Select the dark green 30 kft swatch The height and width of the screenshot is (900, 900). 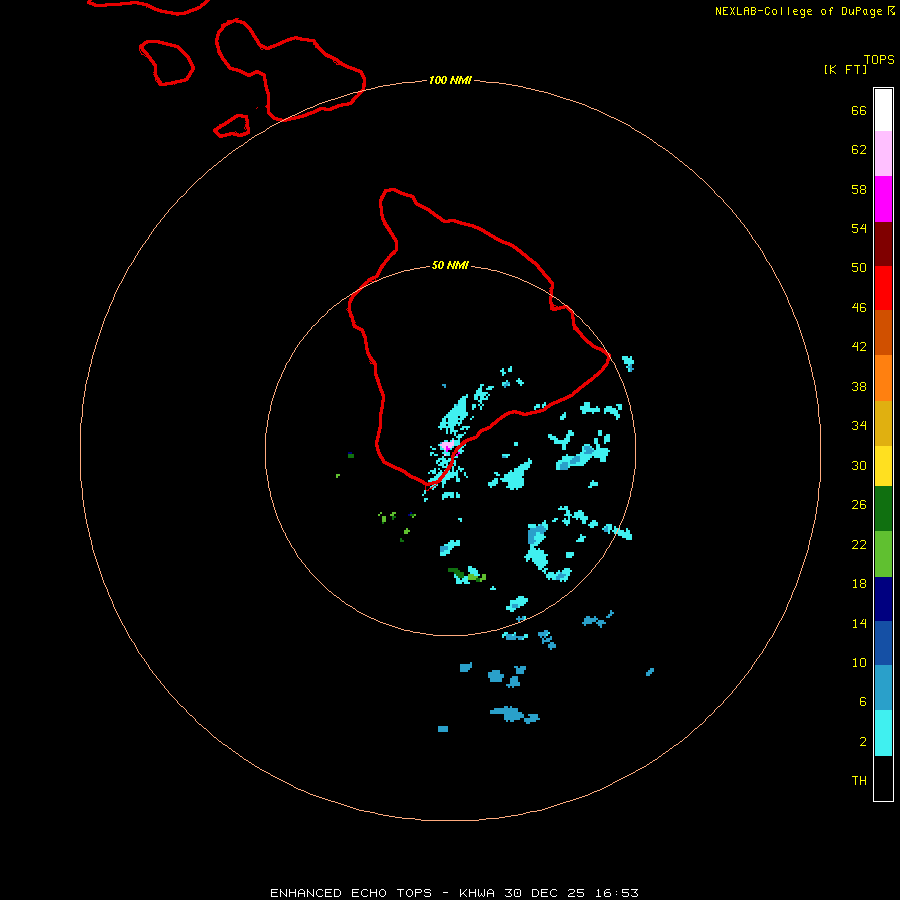tap(883, 509)
